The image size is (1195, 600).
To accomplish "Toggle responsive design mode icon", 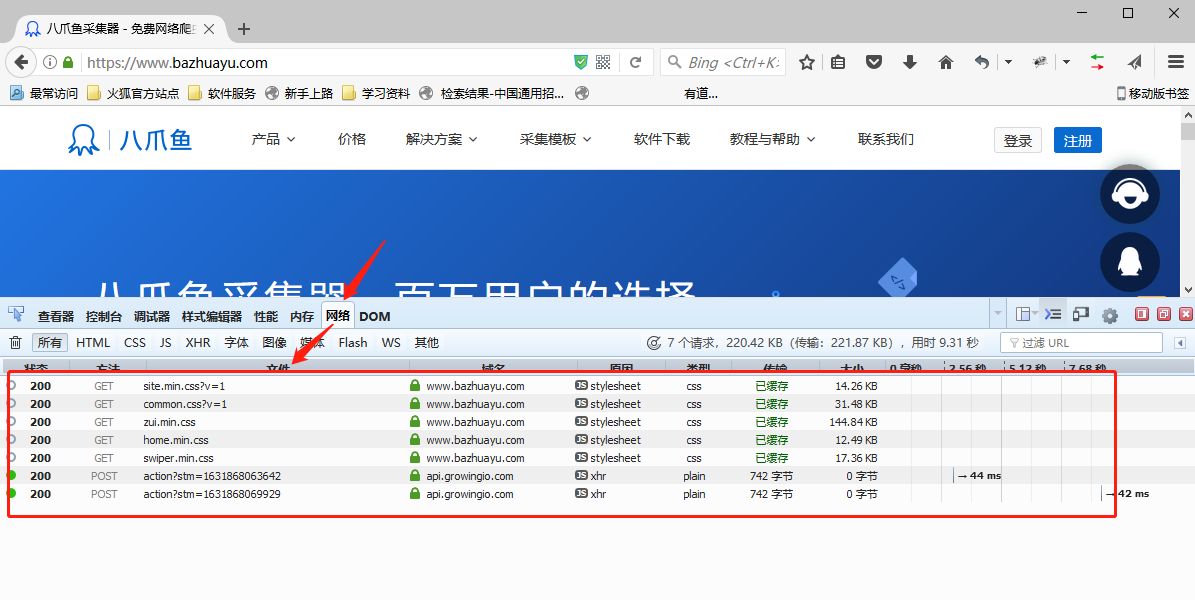I will [x=1081, y=314].
